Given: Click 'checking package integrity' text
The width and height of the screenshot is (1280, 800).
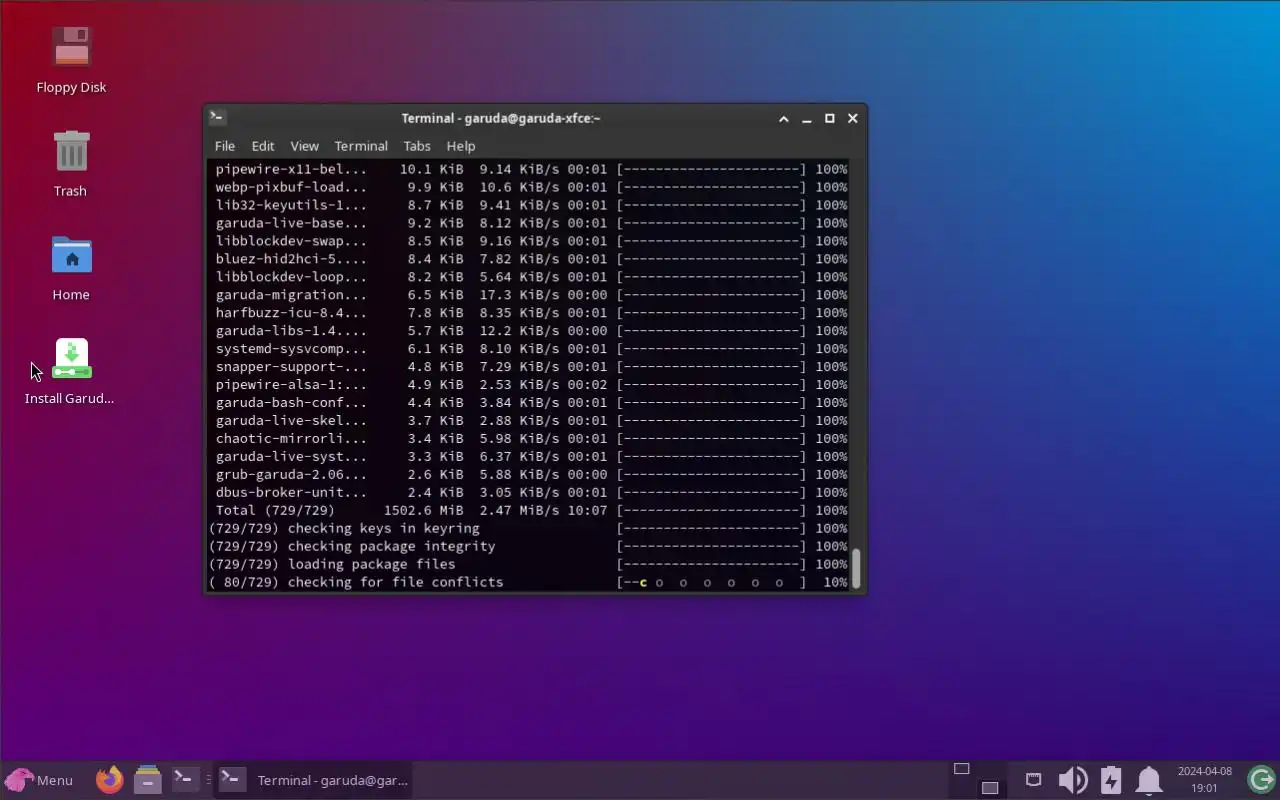Looking at the screenshot, I should pos(391,547).
